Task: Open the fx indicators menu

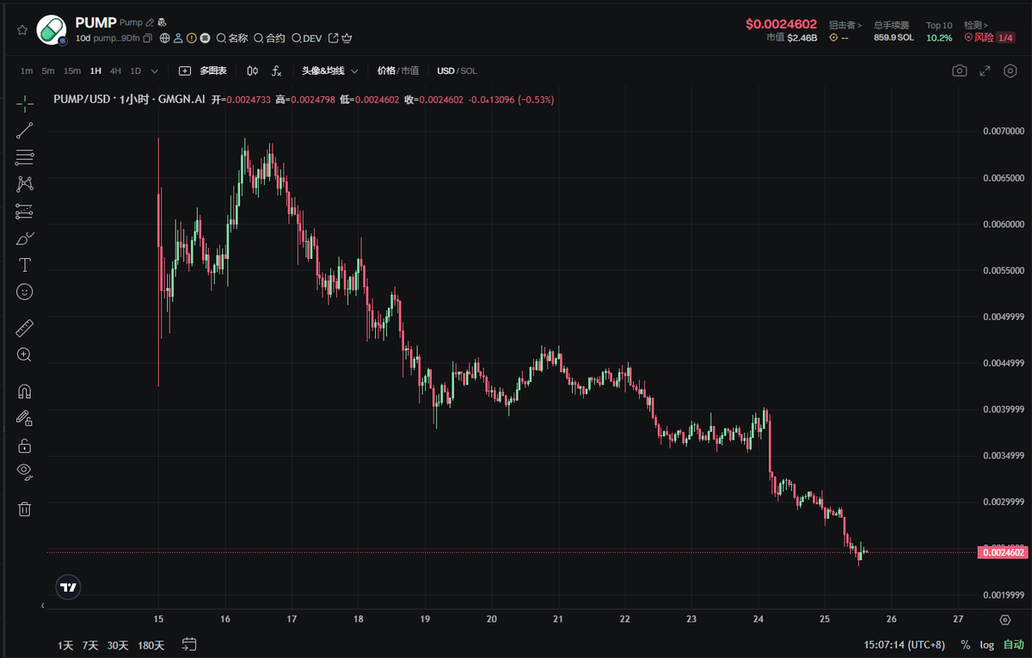Action: [x=276, y=71]
